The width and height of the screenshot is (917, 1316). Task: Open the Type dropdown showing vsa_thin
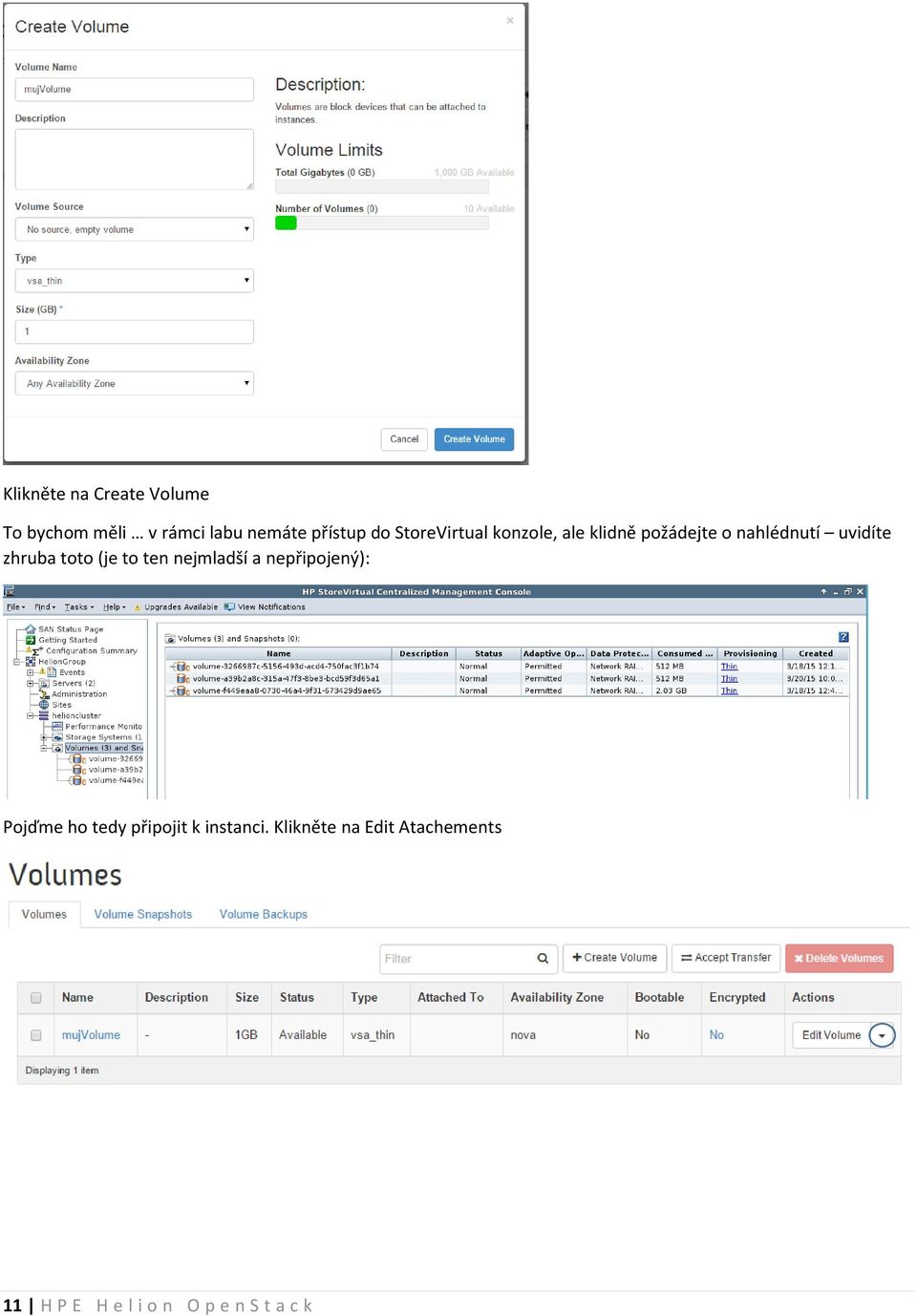[x=135, y=281]
